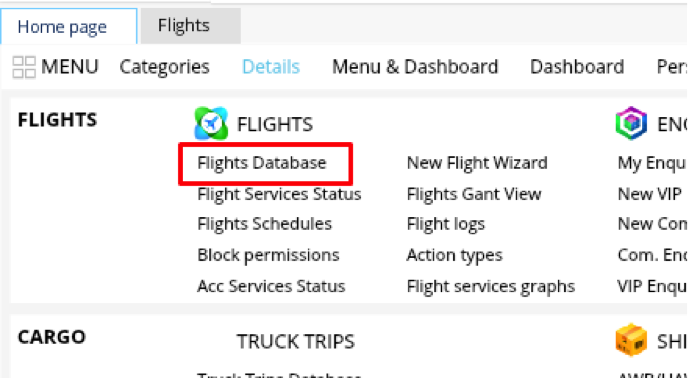Viewport: 688px width, 379px height.
Task: Open Flight services graphs link
Action: 491,286
